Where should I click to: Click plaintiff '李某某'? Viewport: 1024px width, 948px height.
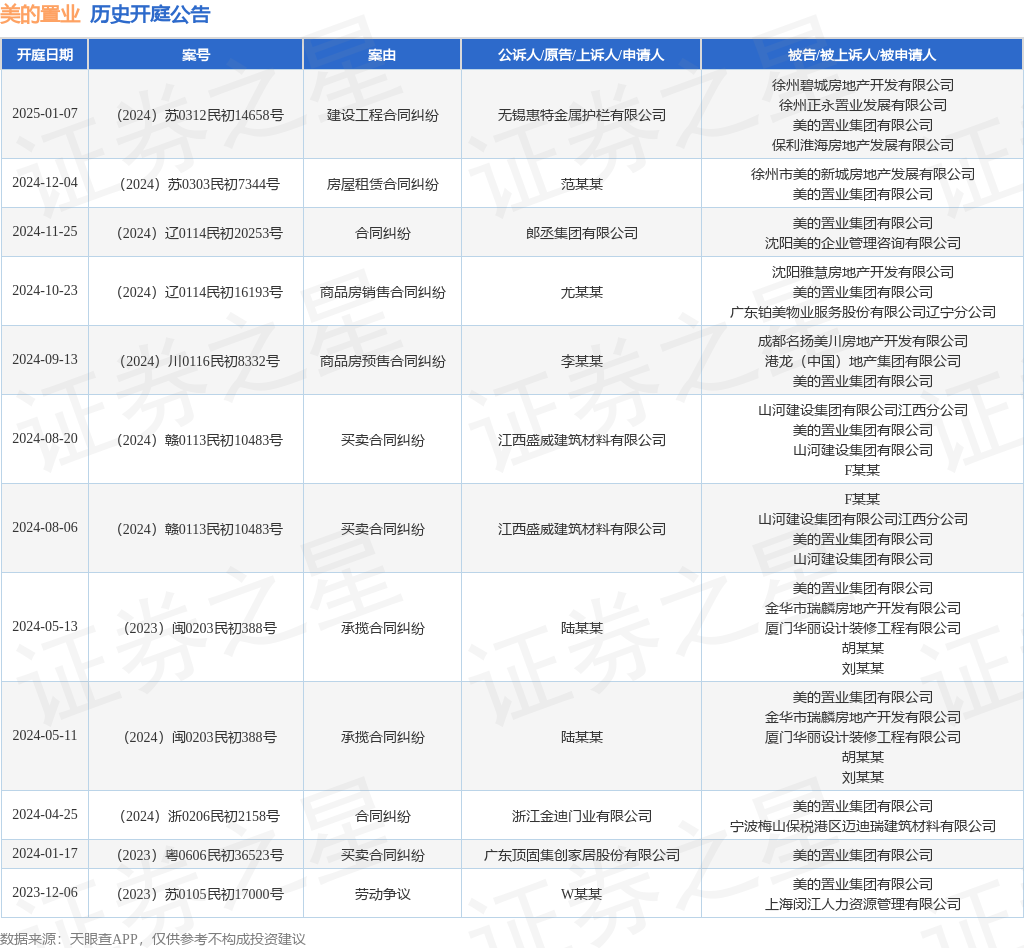[582, 362]
